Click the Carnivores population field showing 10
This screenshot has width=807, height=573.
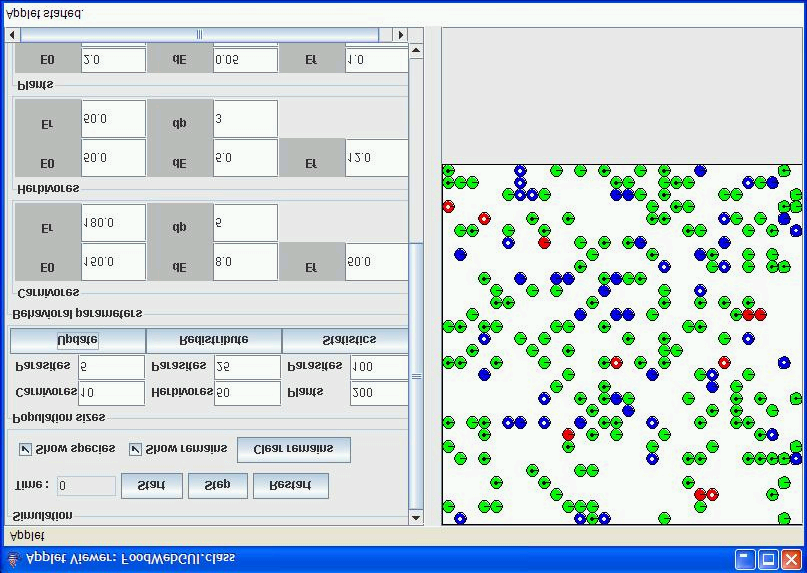[111, 393]
